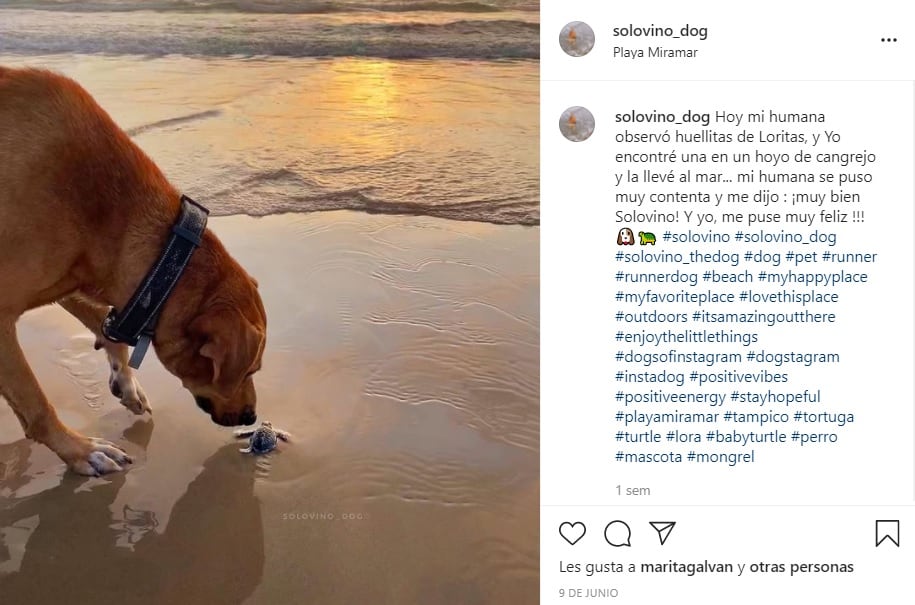Share the post via paper plane icon

[x=662, y=533]
